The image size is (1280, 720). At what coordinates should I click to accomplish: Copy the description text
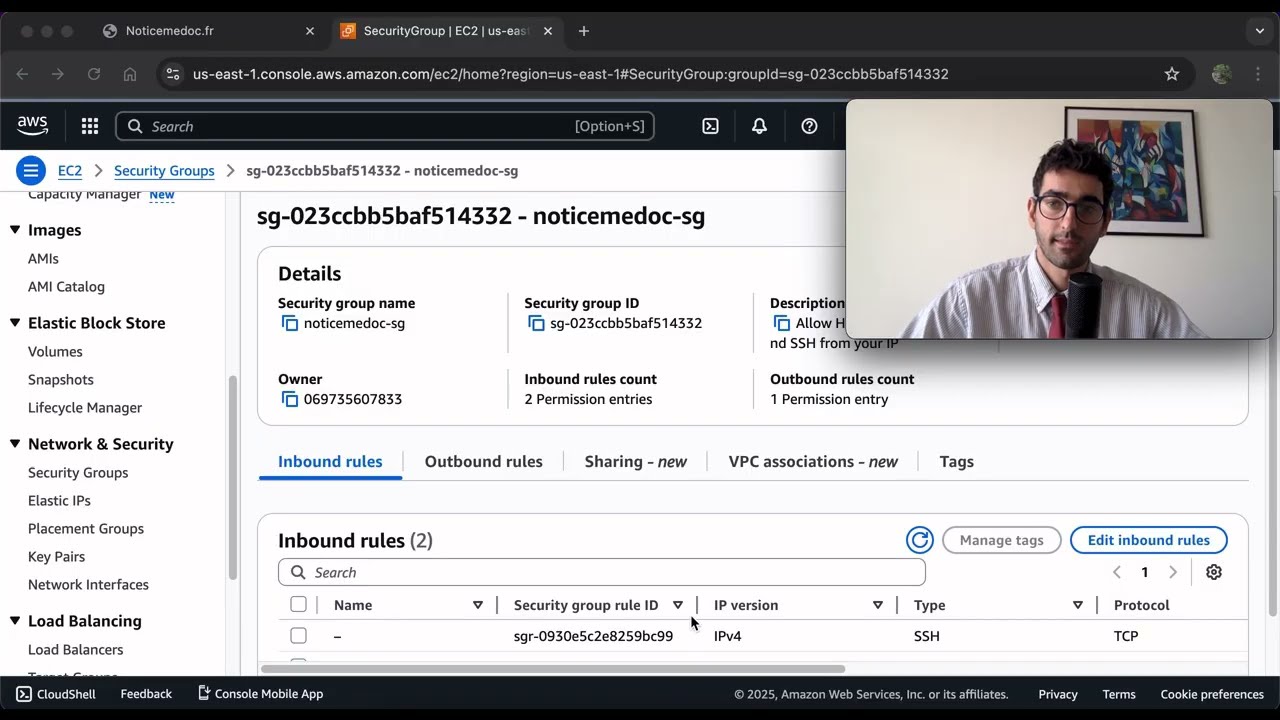click(x=782, y=323)
